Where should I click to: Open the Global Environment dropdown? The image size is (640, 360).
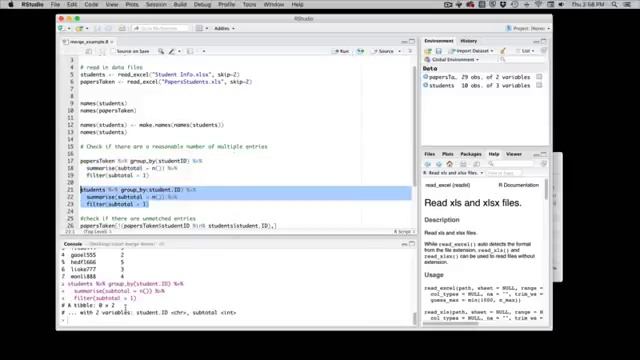(452, 60)
